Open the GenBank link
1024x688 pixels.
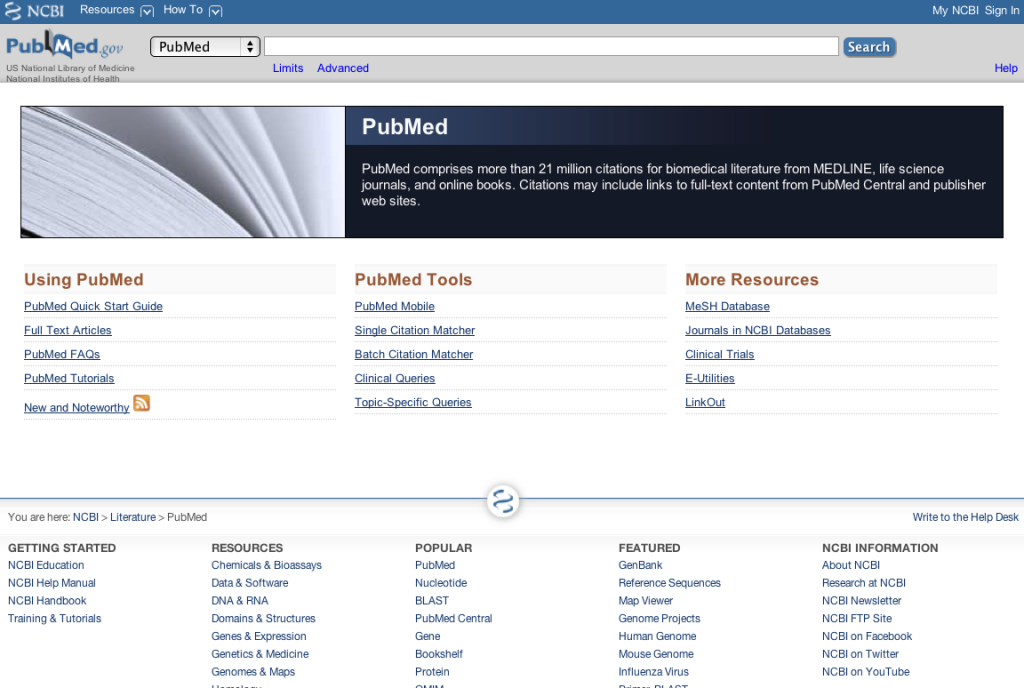point(640,565)
